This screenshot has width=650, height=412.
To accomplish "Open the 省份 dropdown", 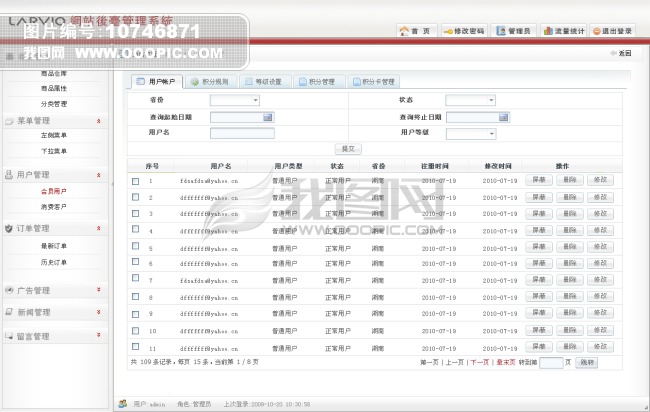I will click(x=235, y=100).
